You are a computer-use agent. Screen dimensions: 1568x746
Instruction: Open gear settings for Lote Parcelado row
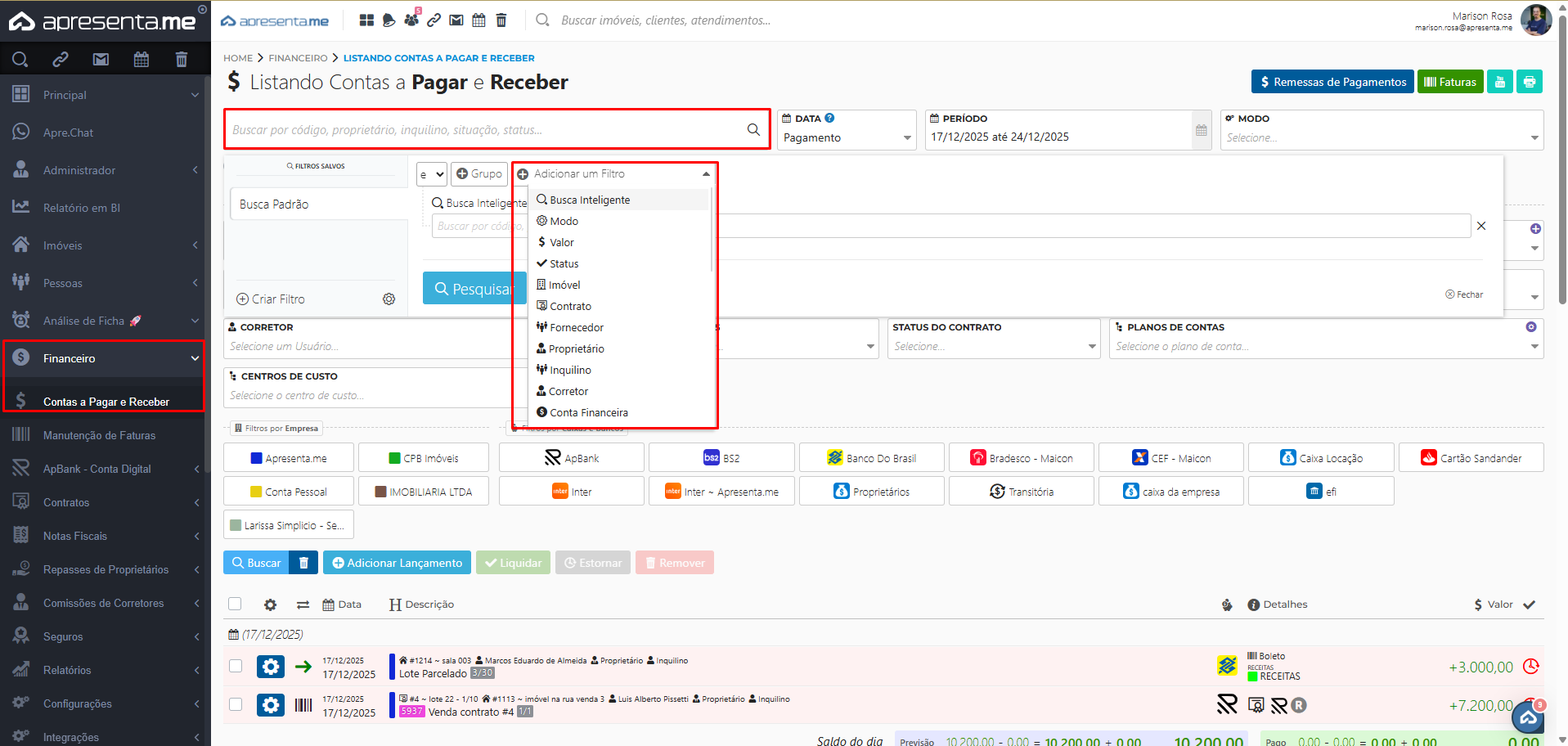point(271,667)
